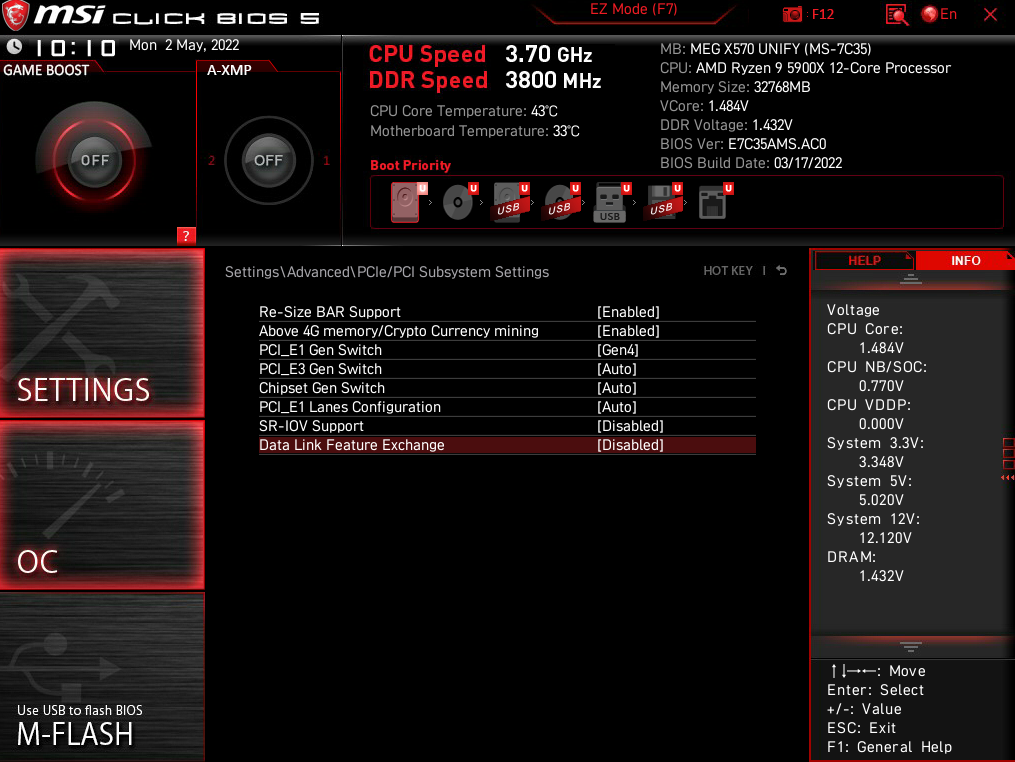The height and width of the screenshot is (762, 1015).
Task: Click the 'F1: General Help' hint
Action: pyautogui.click(x=889, y=747)
